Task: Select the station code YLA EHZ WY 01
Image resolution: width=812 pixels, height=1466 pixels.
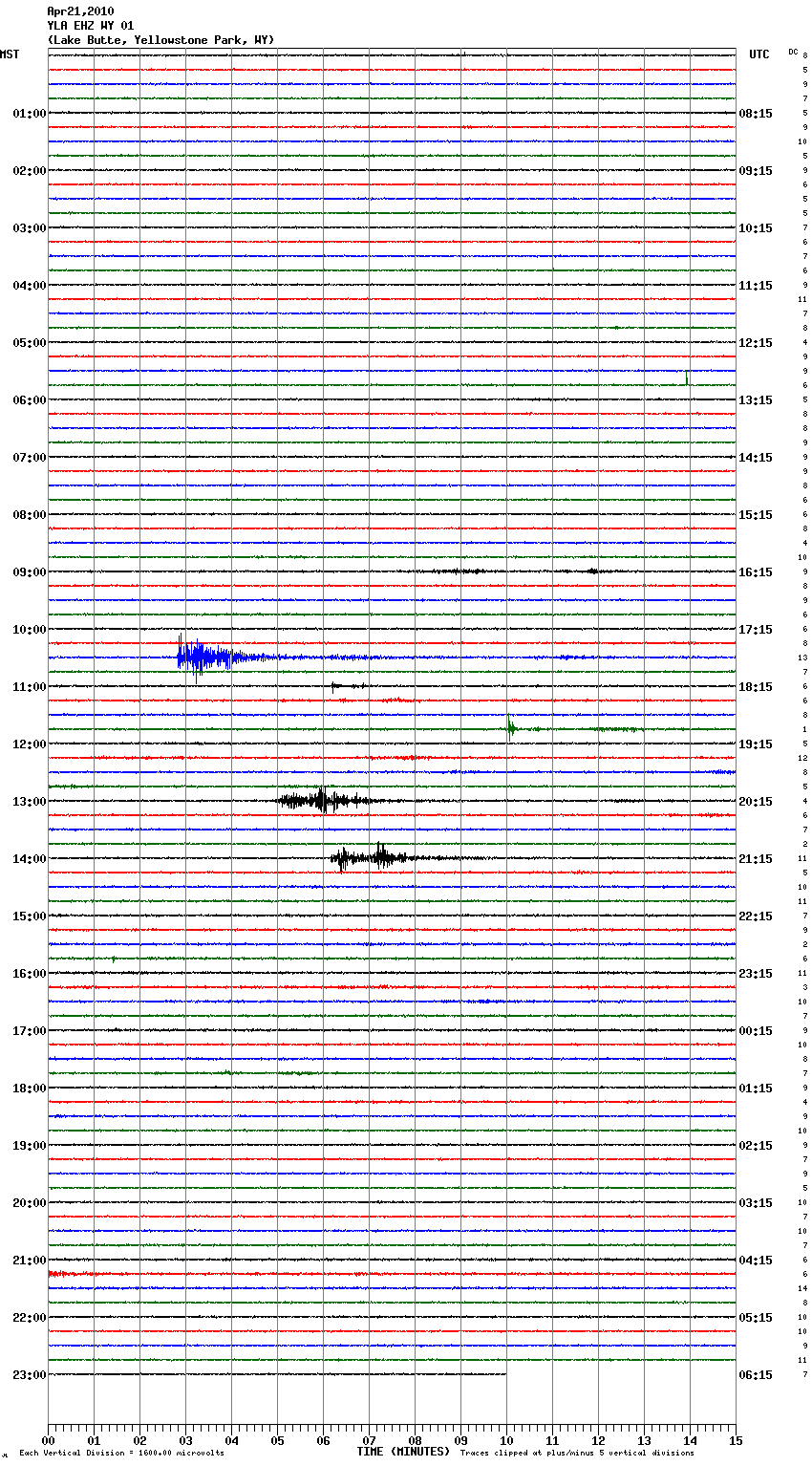Action: [x=91, y=26]
